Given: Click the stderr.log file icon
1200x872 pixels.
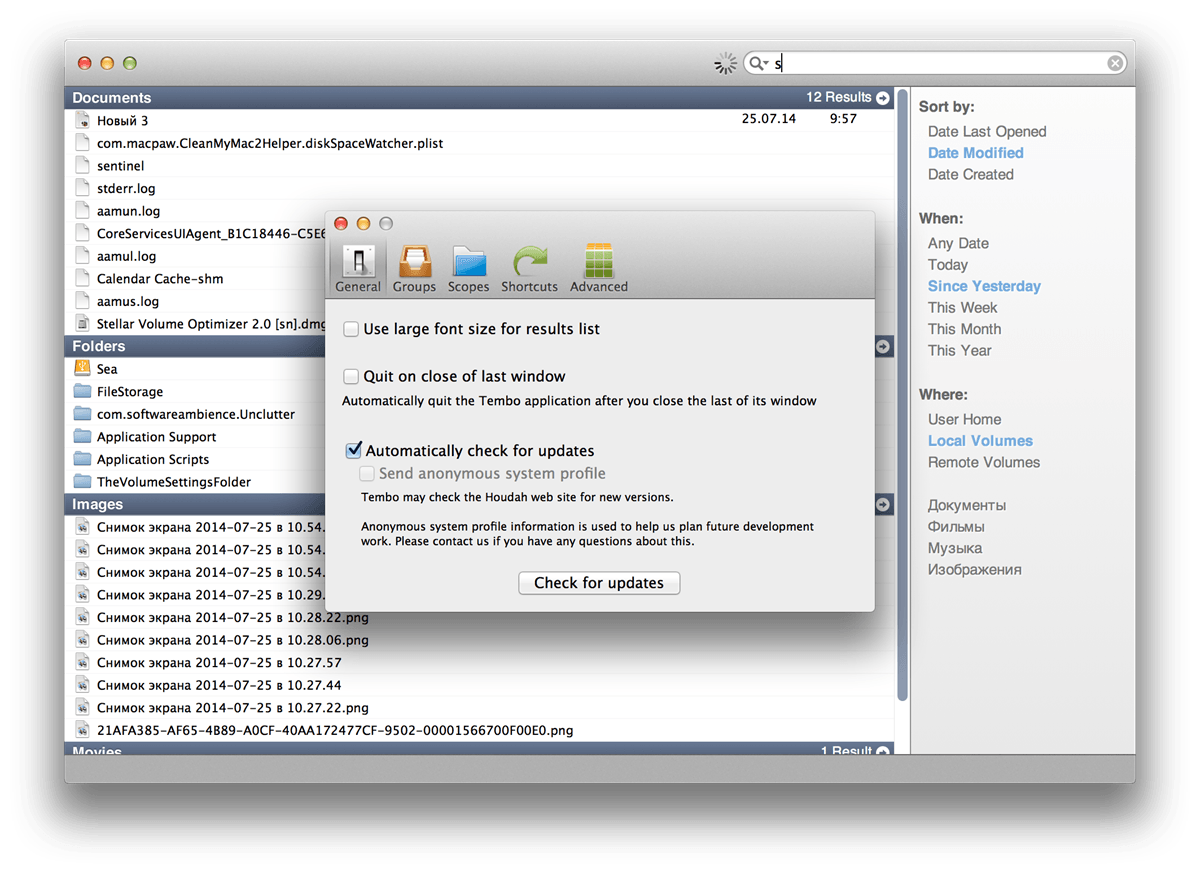Looking at the screenshot, I should pyautogui.click(x=82, y=188).
